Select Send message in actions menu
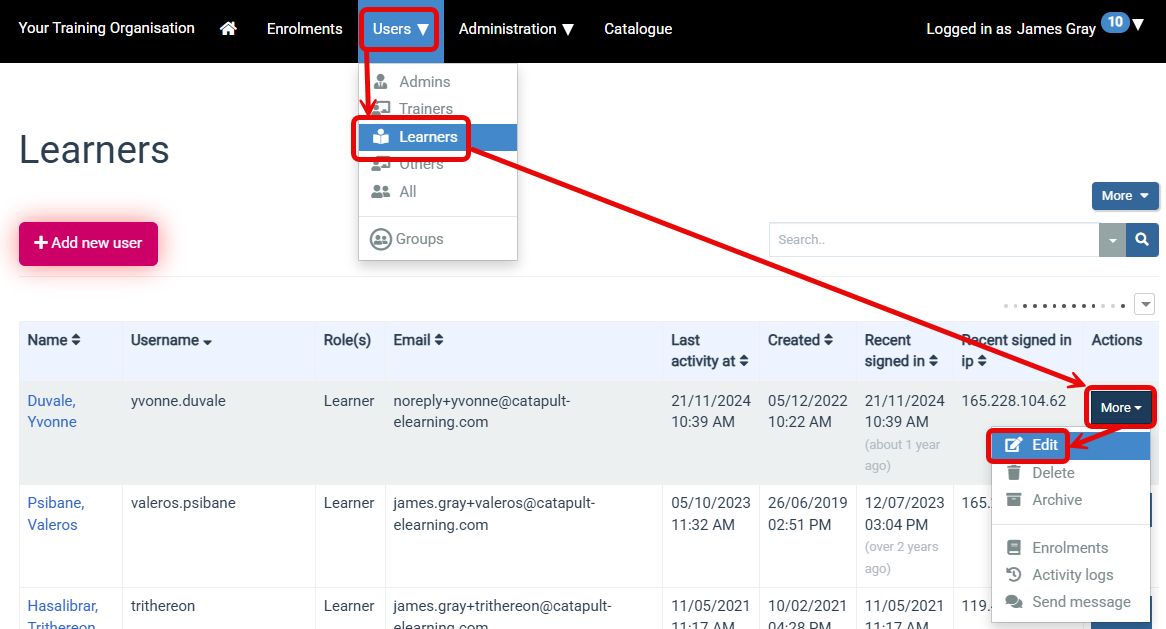This screenshot has height=629, width=1166. tap(1080, 602)
